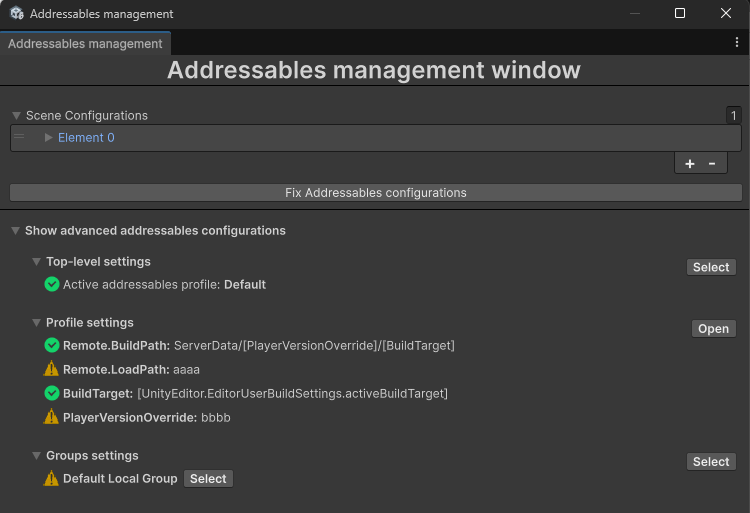Click the warning icon beside Default Local Group
The image size is (750, 513).
tap(52, 479)
